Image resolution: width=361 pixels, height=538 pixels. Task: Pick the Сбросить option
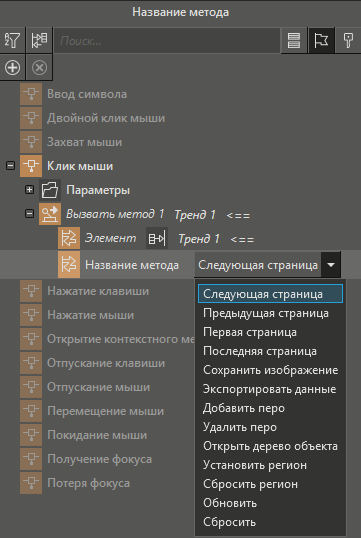tap(270, 522)
